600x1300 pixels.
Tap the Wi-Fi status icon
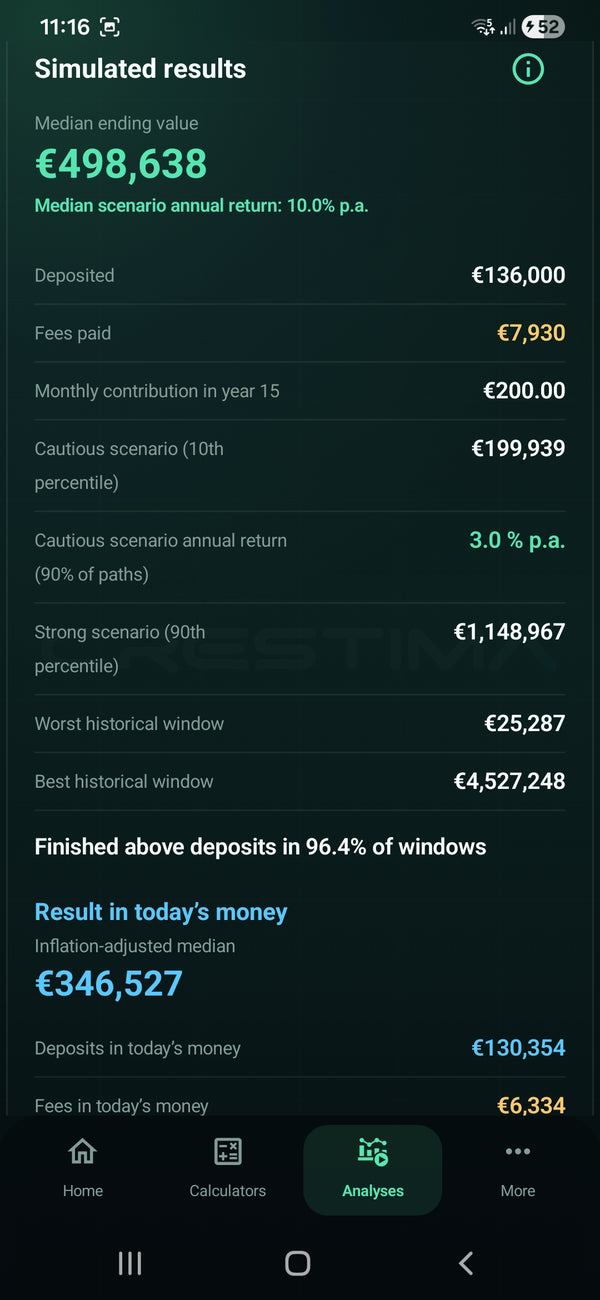(x=484, y=27)
